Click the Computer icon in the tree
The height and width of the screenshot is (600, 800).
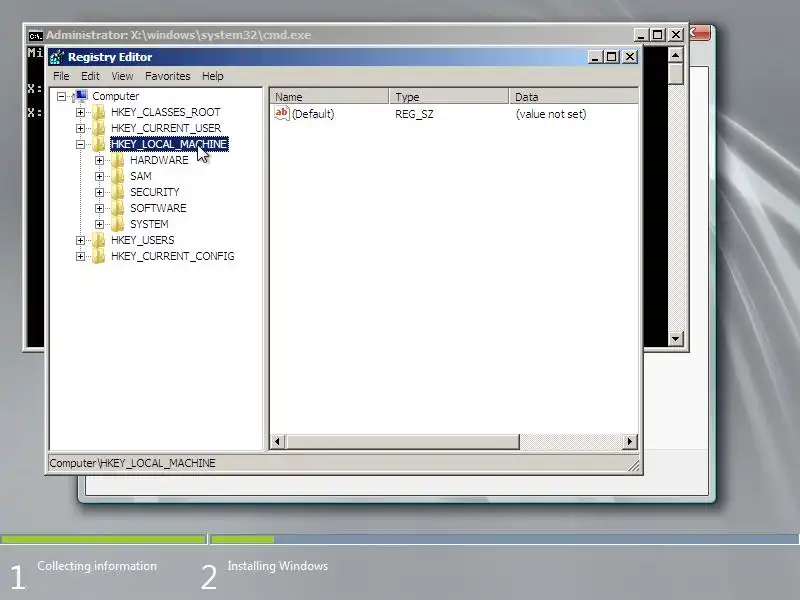tap(81, 96)
